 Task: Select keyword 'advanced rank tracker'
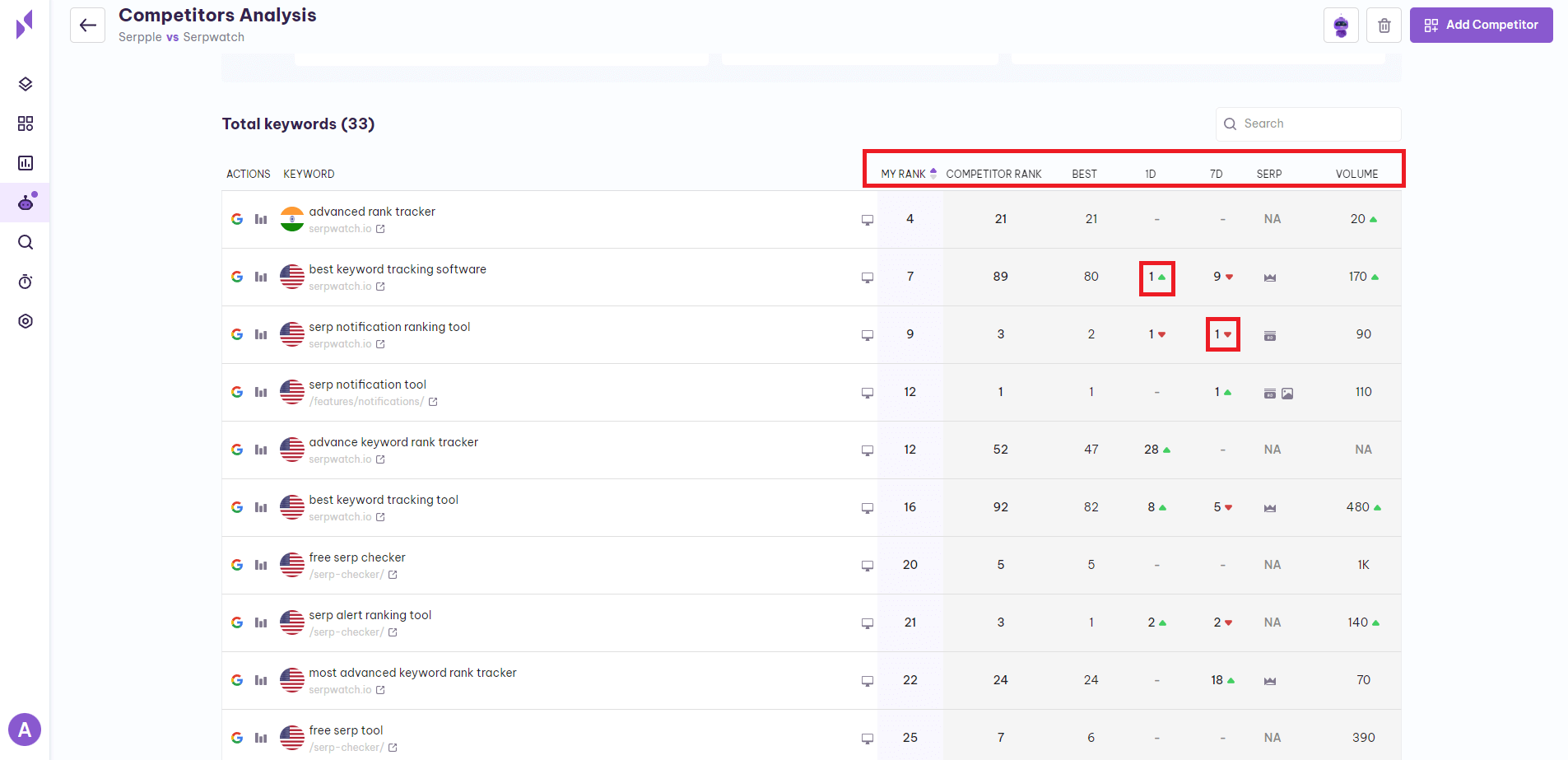372,212
